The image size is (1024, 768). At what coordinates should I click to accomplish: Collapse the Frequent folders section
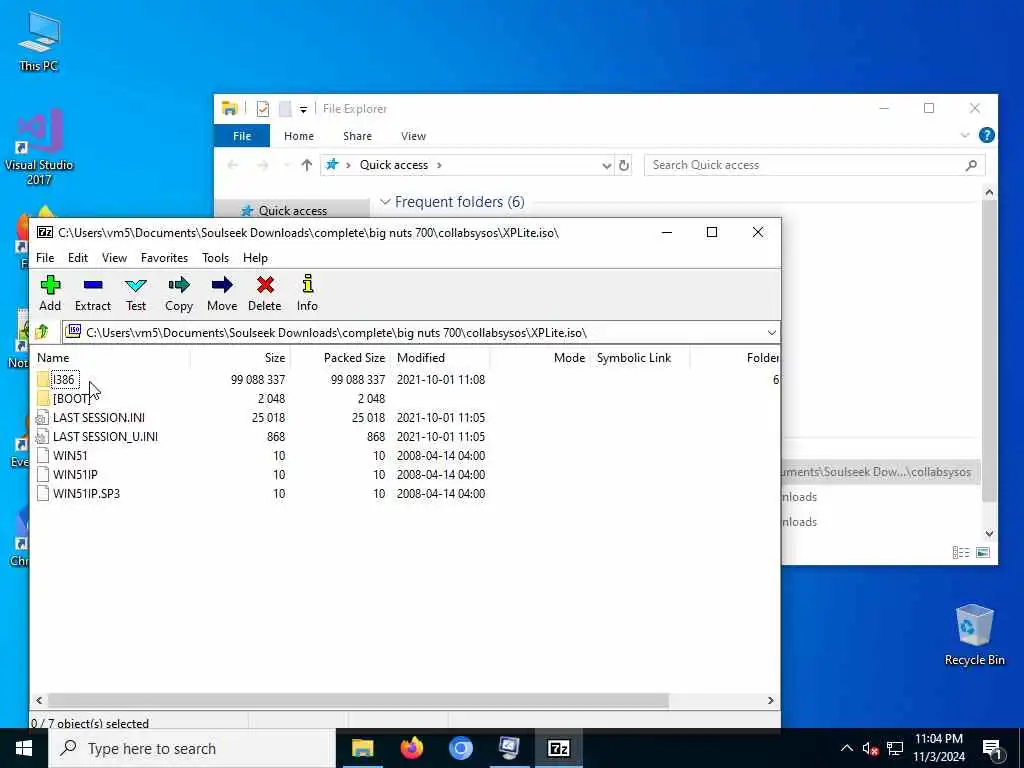(x=385, y=202)
